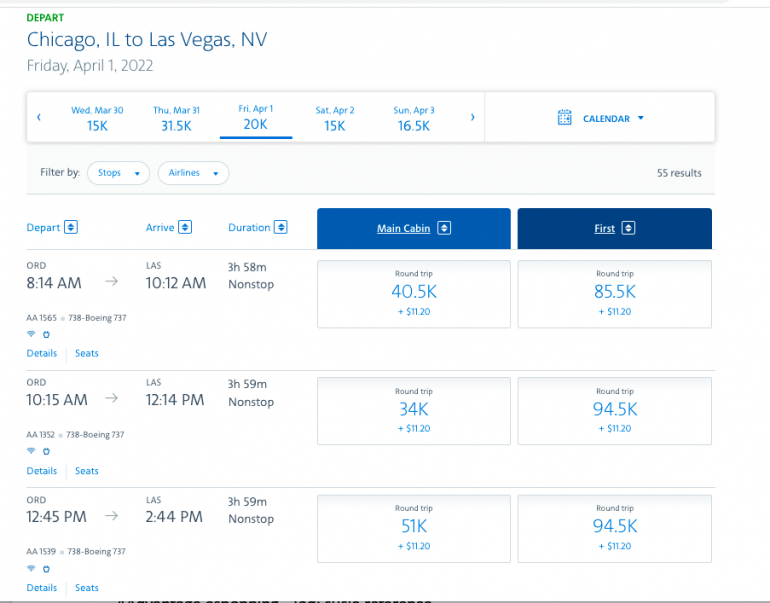Choose 94.5K First fare for 10:15 AM flight
770x603 pixels.
(x=614, y=410)
